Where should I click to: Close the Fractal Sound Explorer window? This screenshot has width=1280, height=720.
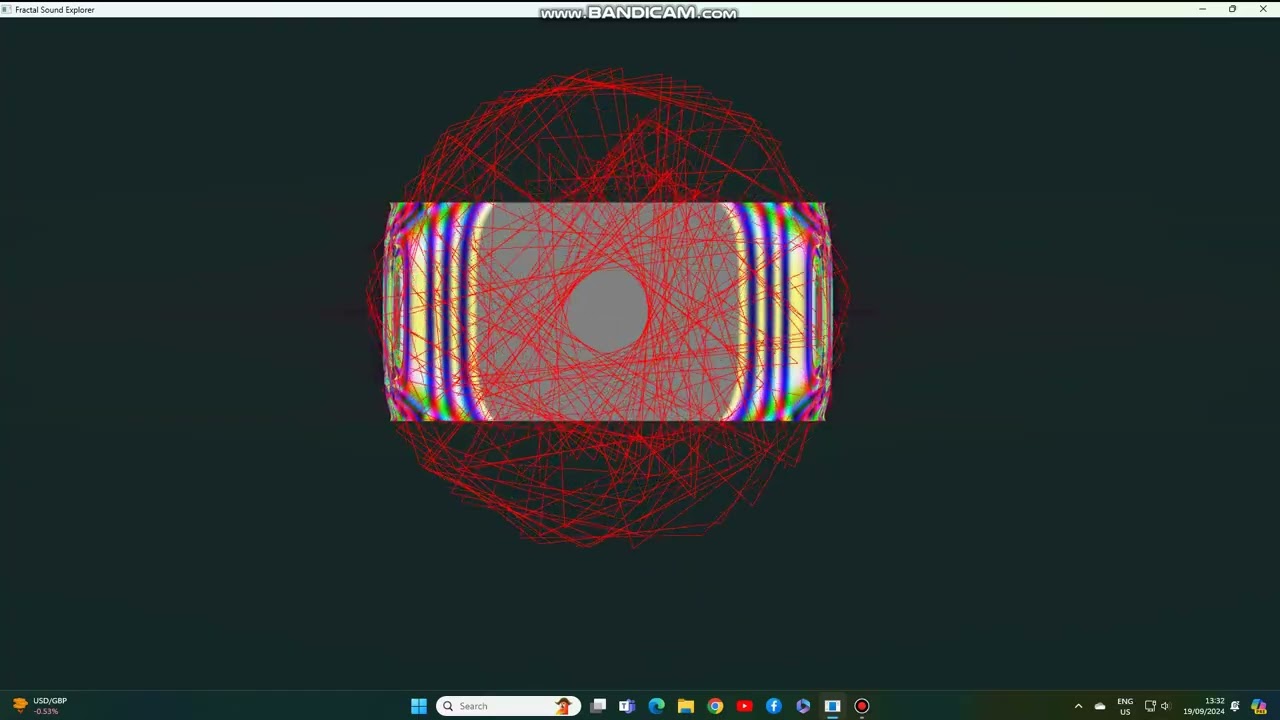tap(1263, 9)
